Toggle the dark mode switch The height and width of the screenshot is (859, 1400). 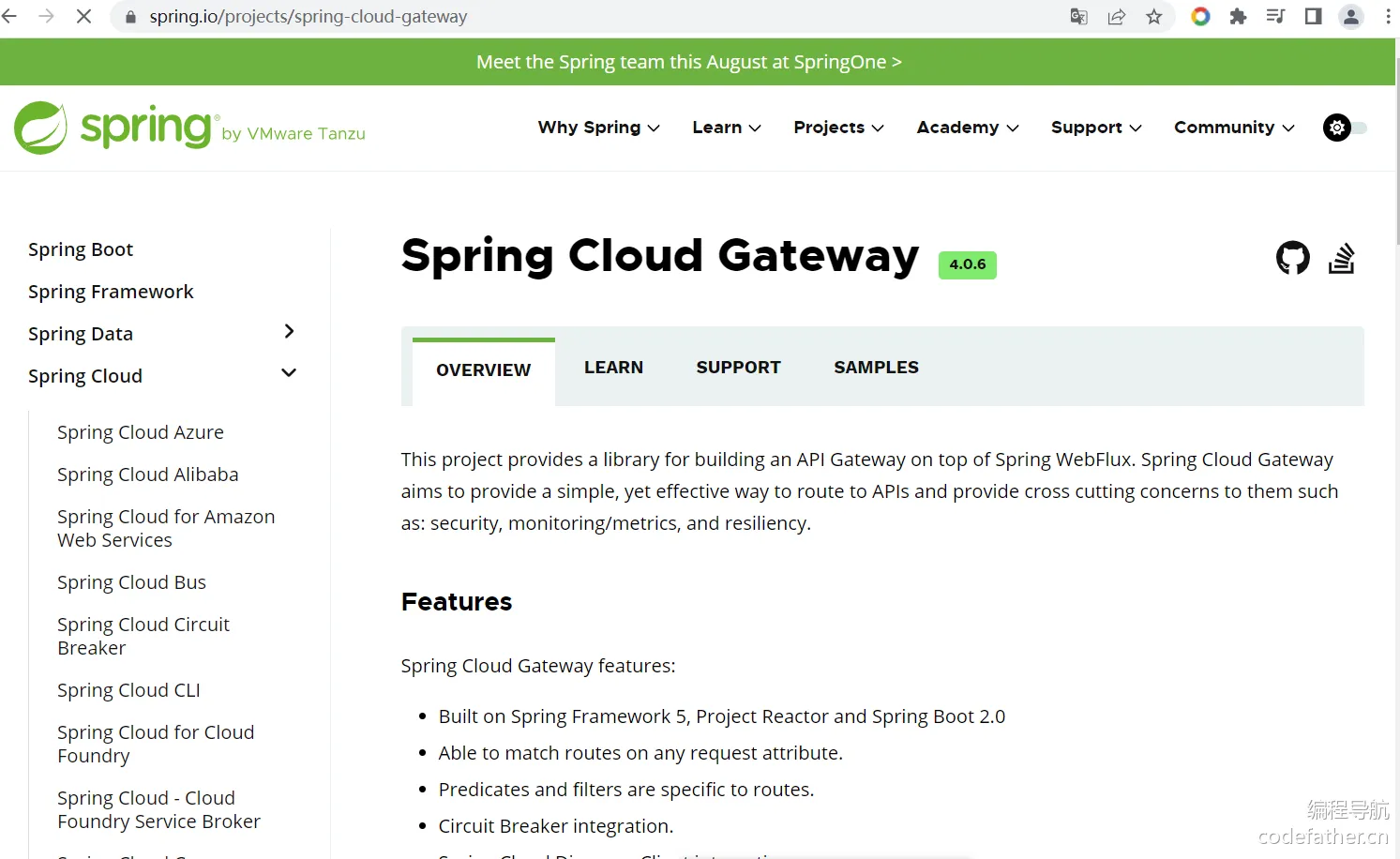pos(1345,128)
